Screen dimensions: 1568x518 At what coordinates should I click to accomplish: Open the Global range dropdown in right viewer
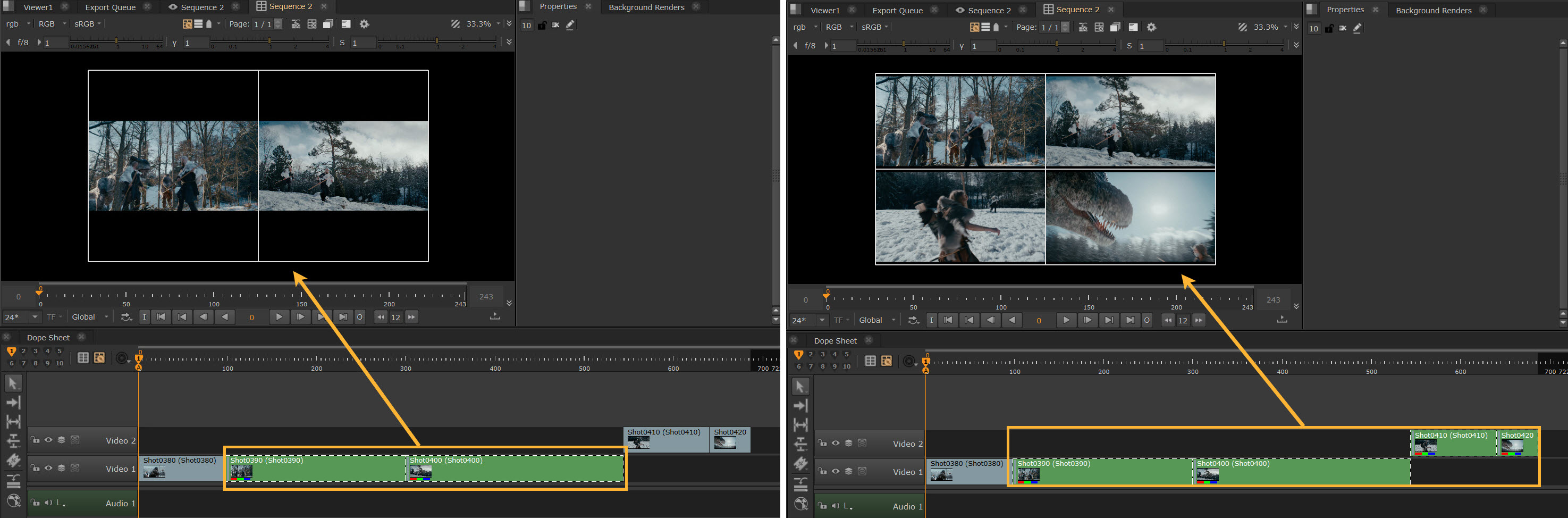(x=877, y=320)
